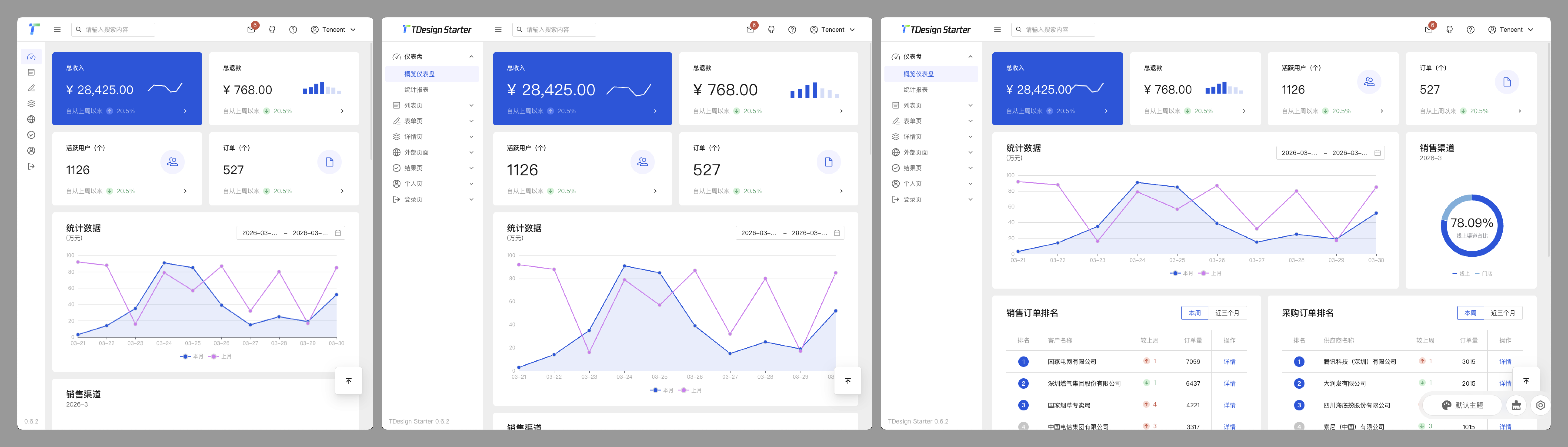This screenshot has height=447, width=1568.
Task: Click the GitHub icon in the left panel header
Action: coord(272,29)
